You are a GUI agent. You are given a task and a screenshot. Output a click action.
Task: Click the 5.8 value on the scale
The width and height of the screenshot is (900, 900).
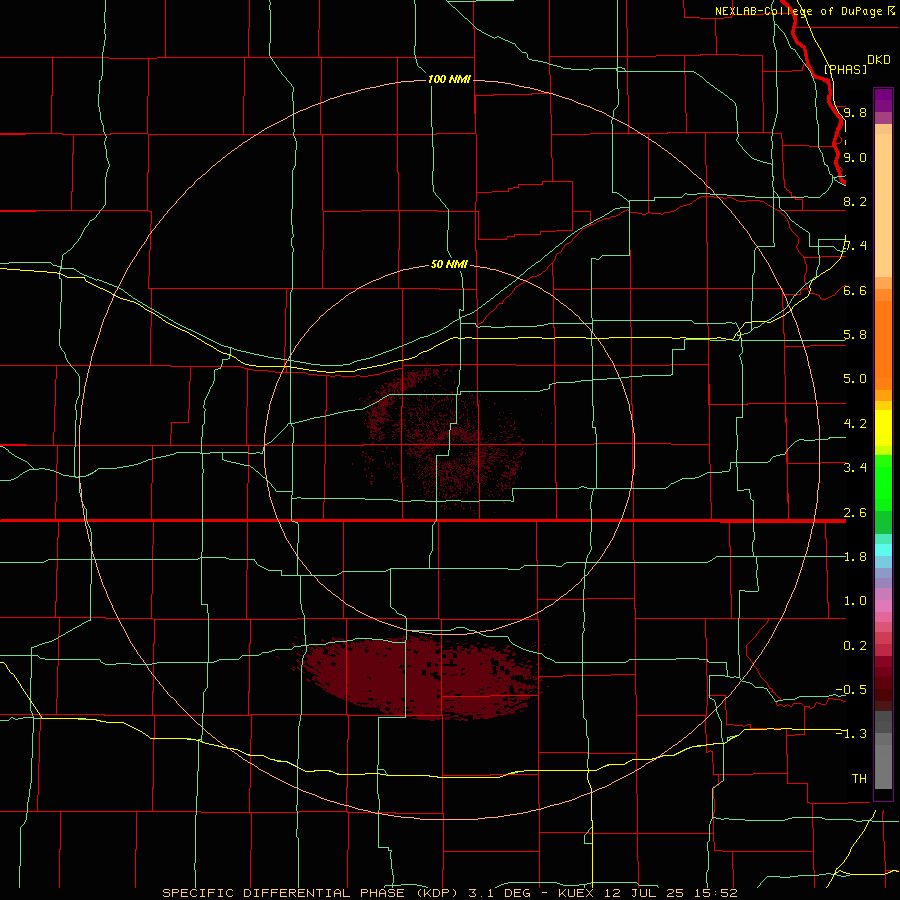point(855,335)
